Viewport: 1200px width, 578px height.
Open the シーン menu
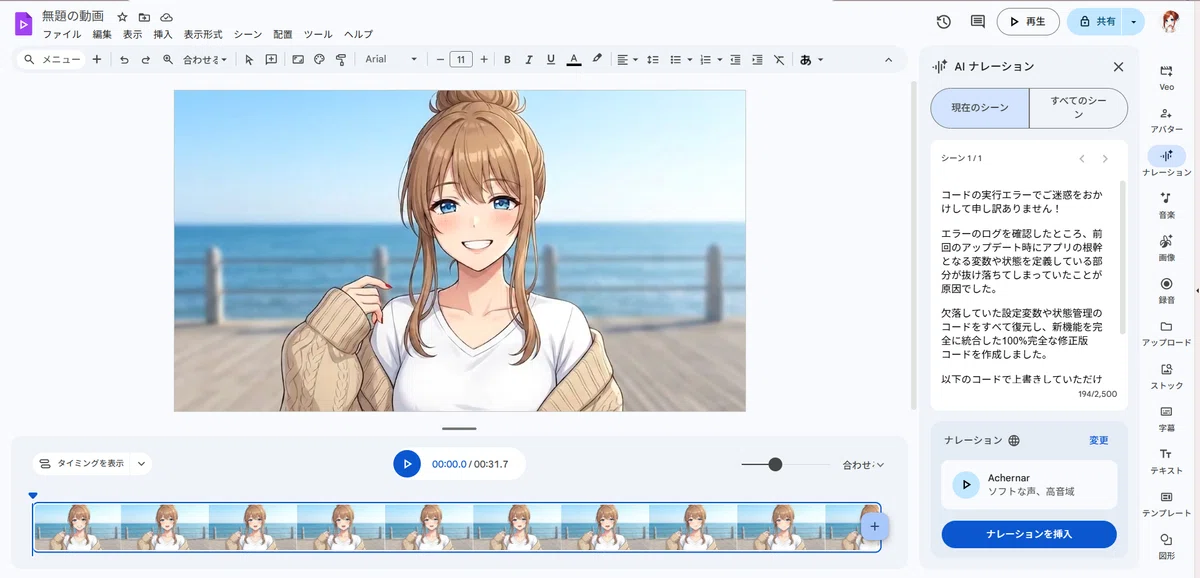248,34
